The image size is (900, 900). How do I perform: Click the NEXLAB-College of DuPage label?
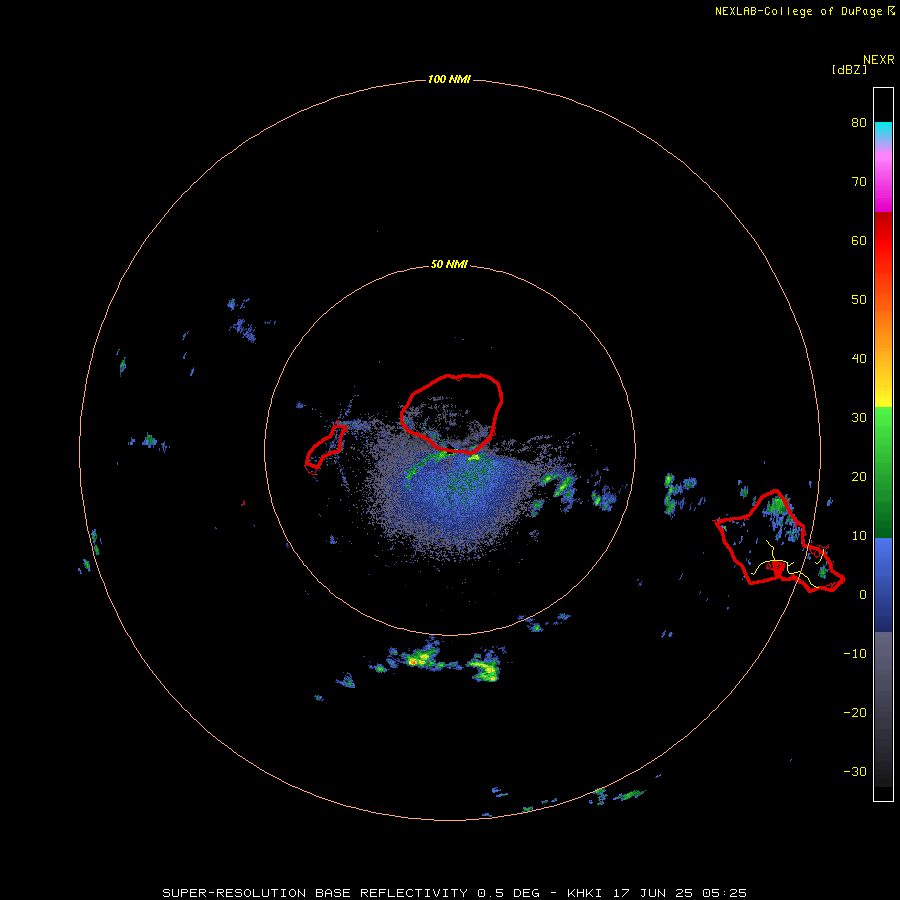point(798,11)
